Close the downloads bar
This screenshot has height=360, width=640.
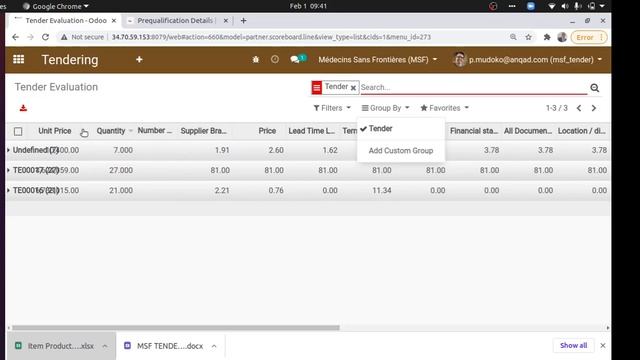click(x=603, y=345)
